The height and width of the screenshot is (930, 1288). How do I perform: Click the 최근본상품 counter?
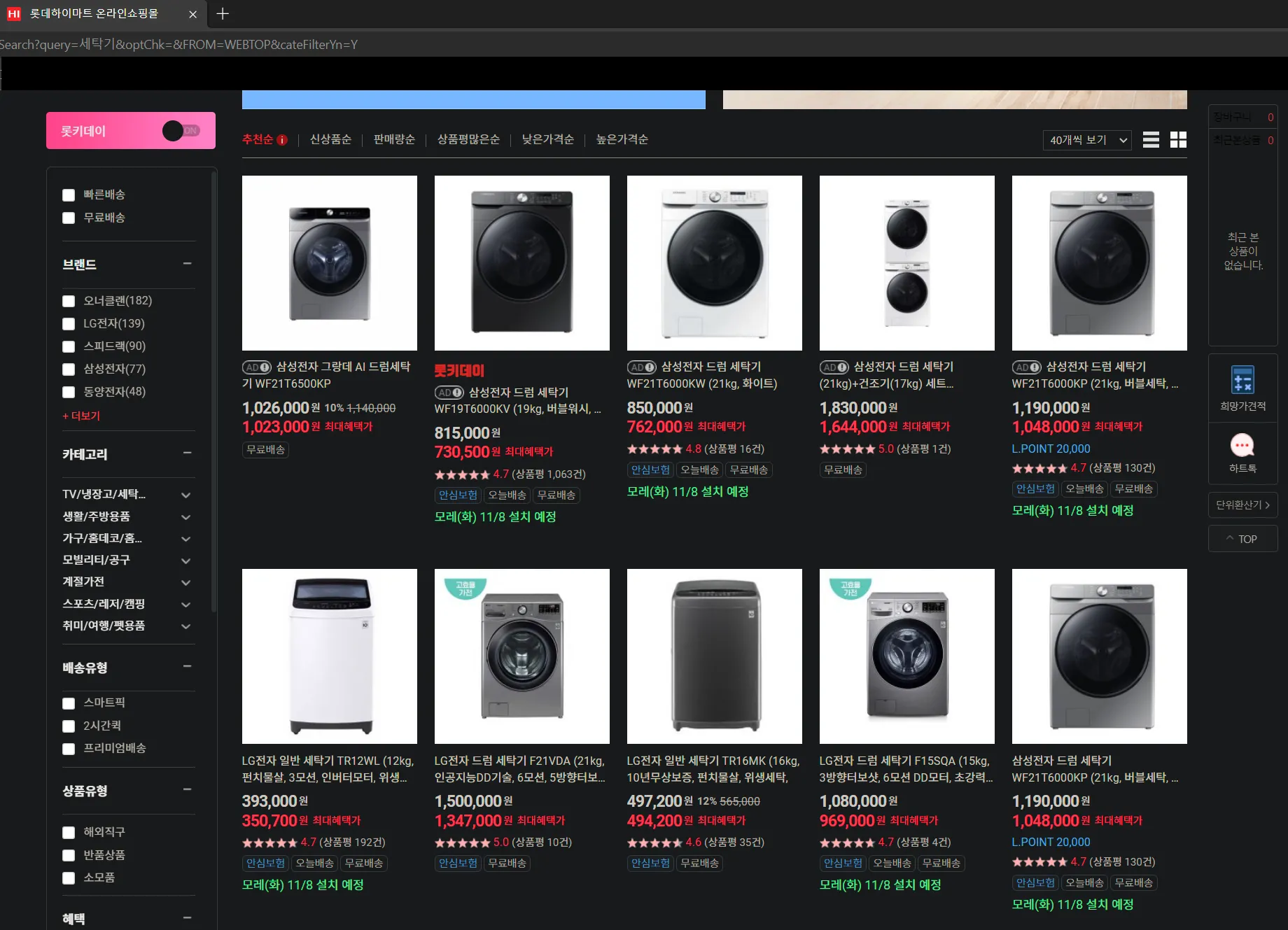pos(1242,140)
